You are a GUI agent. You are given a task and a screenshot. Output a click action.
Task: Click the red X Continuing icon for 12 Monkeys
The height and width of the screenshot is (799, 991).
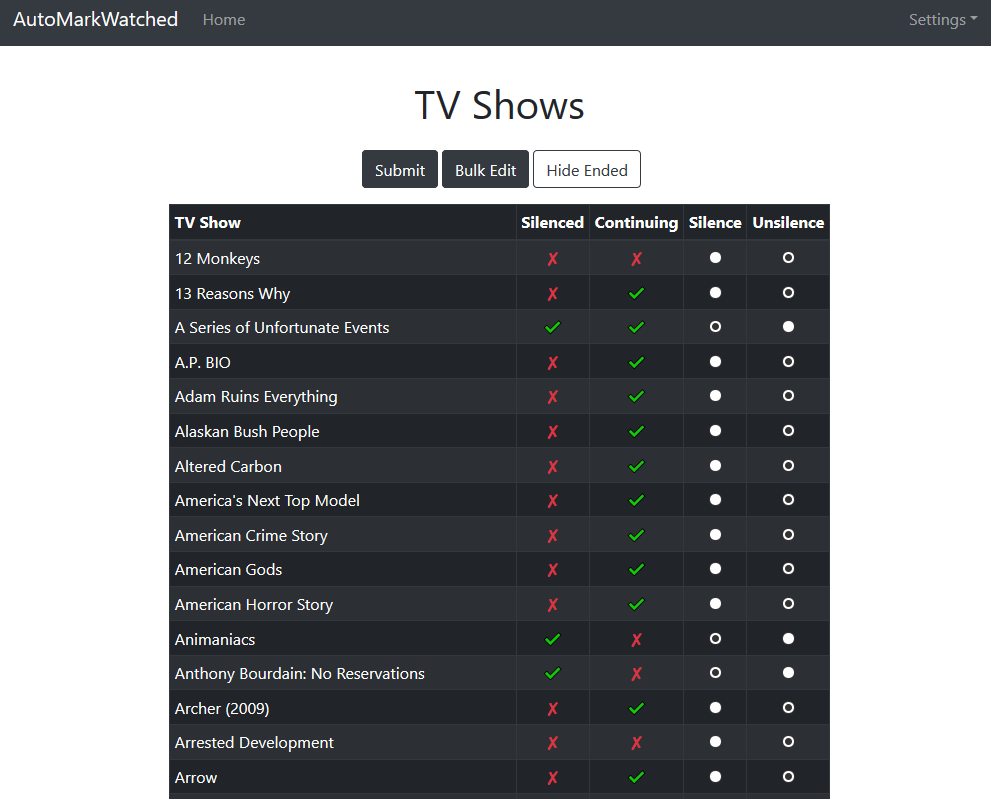tap(636, 259)
